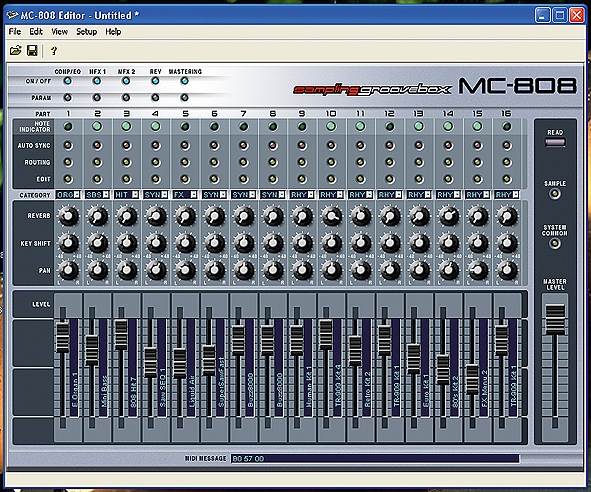Viewport: 591px width, 492px height.
Task: Open the SBS category dropdown for part 2
Action: (97, 195)
